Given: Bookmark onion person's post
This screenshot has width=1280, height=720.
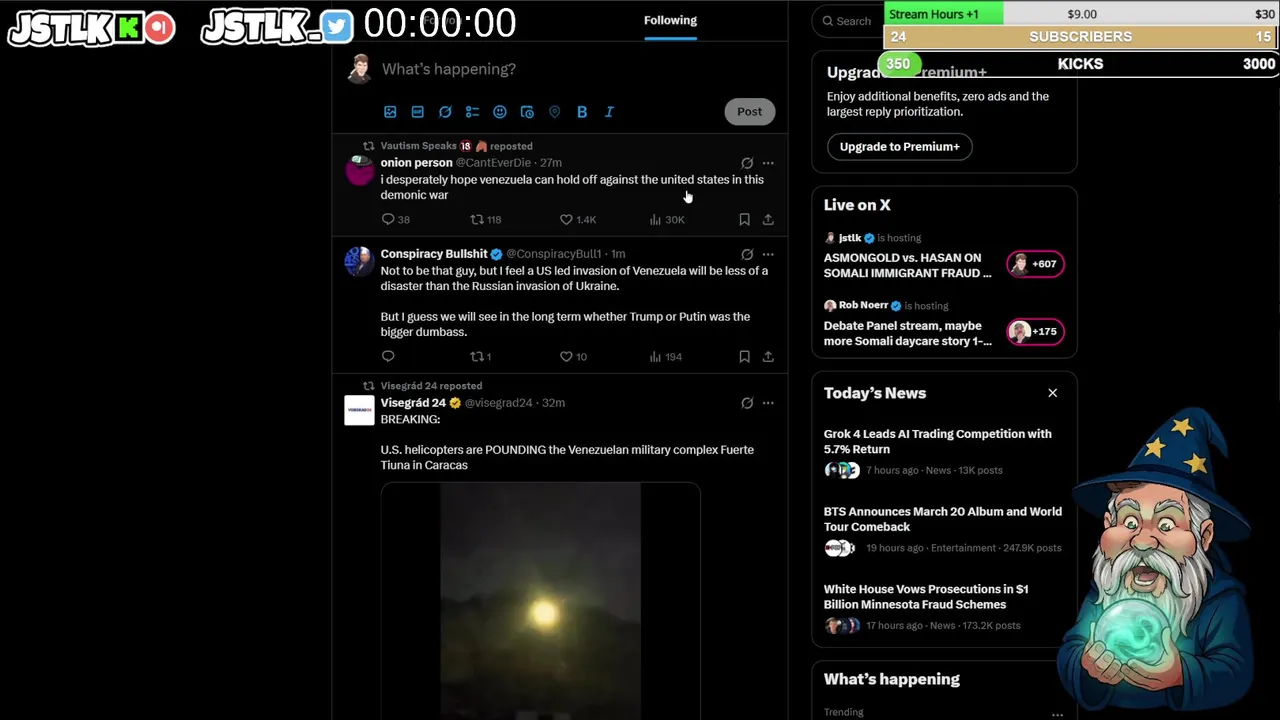Looking at the screenshot, I should click(744, 219).
